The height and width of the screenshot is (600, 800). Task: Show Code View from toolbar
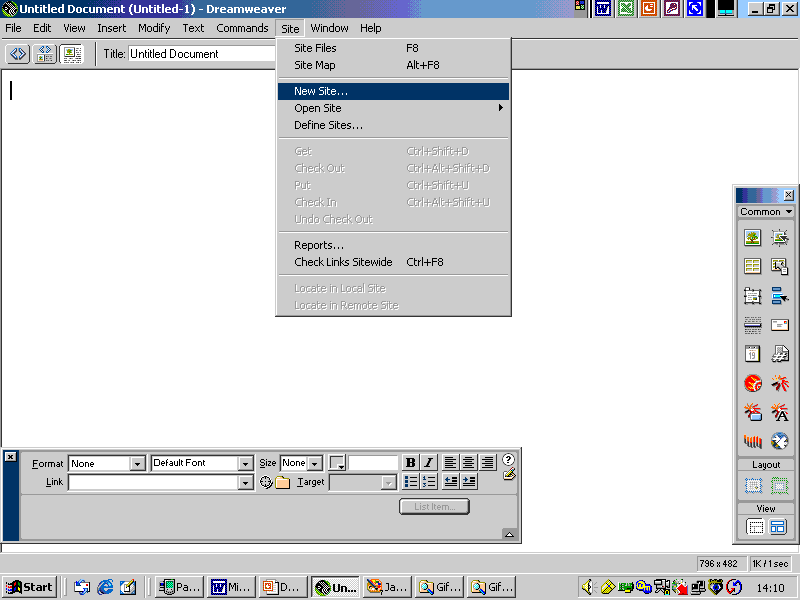[18, 54]
